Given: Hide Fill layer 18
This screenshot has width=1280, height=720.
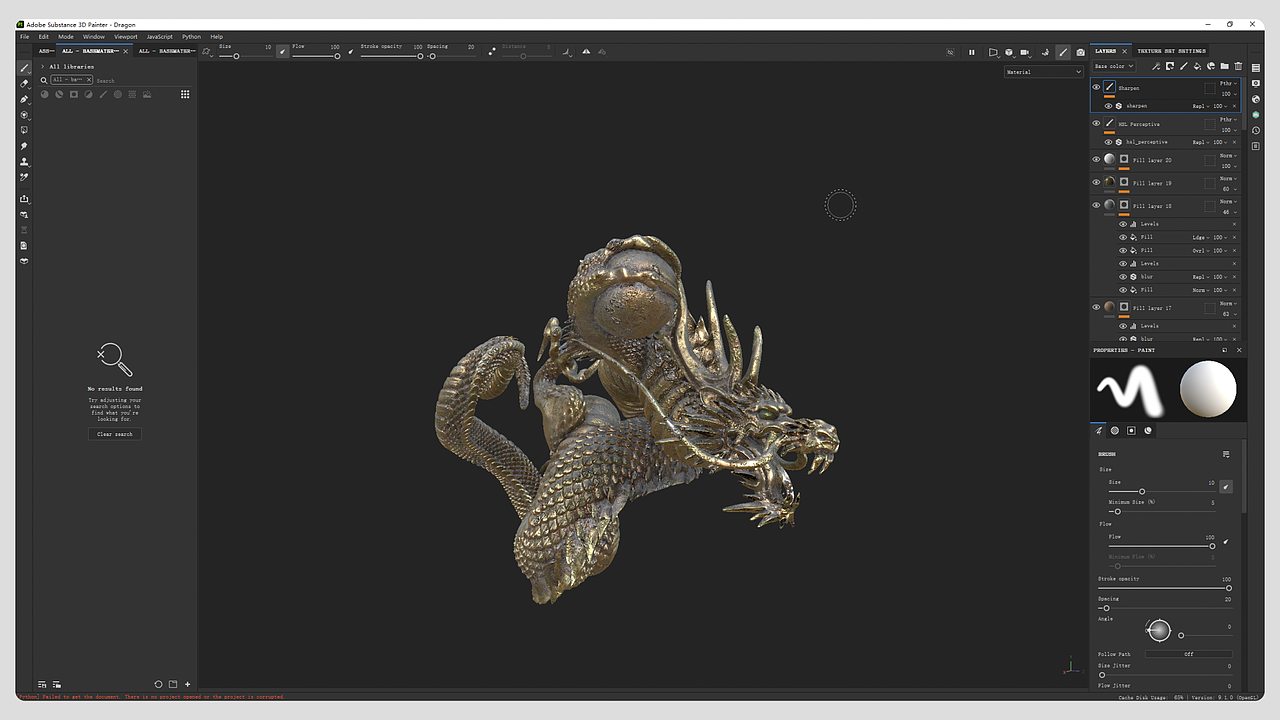Looking at the screenshot, I should tap(1096, 206).
